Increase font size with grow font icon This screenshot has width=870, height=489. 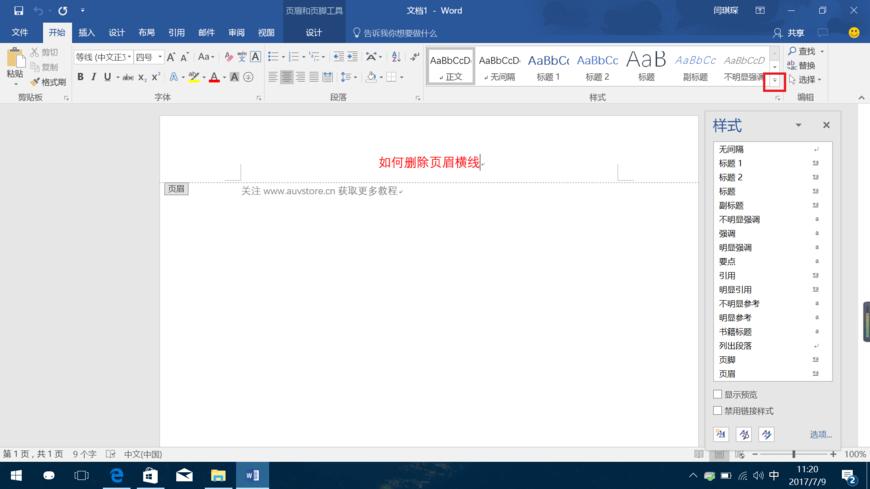pos(171,57)
